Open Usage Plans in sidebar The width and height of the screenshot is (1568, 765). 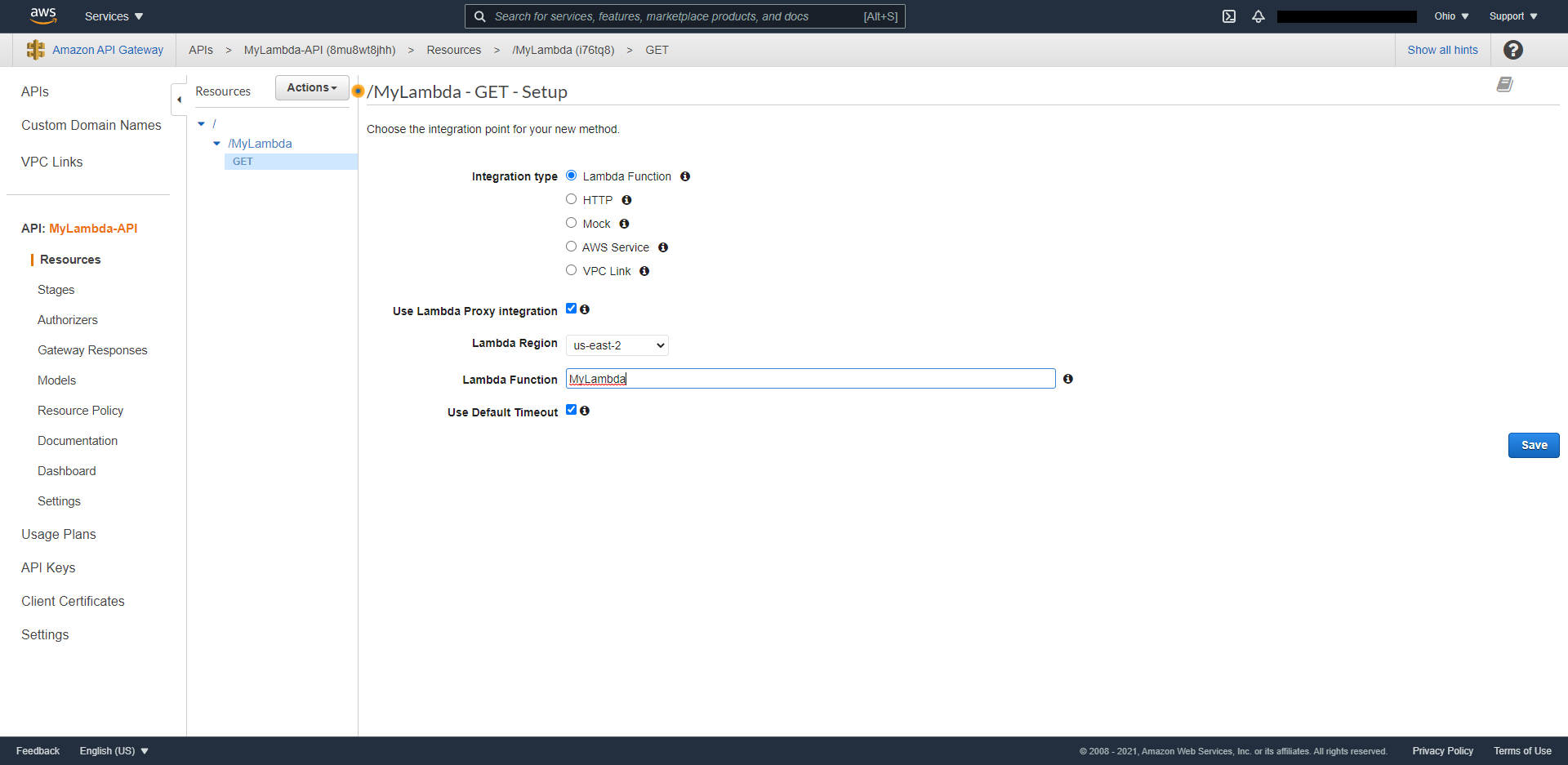click(x=59, y=534)
